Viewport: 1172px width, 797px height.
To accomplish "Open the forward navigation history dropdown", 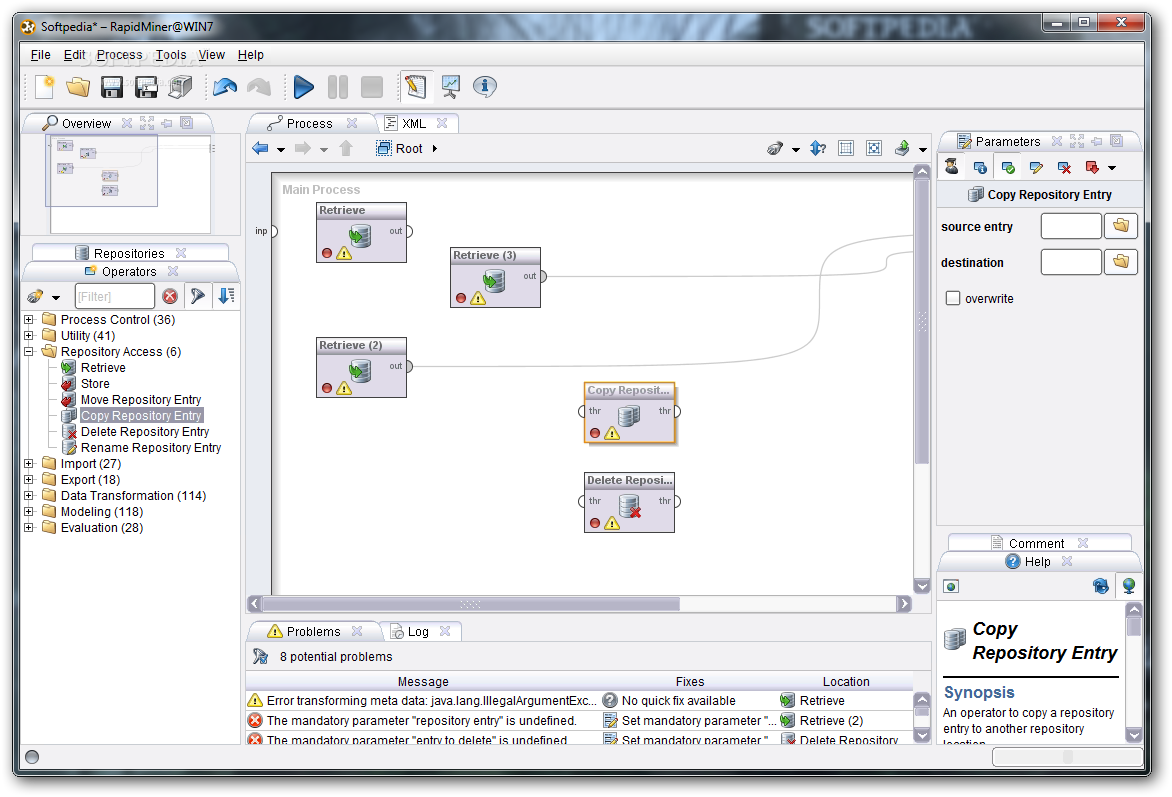I will coord(324,150).
